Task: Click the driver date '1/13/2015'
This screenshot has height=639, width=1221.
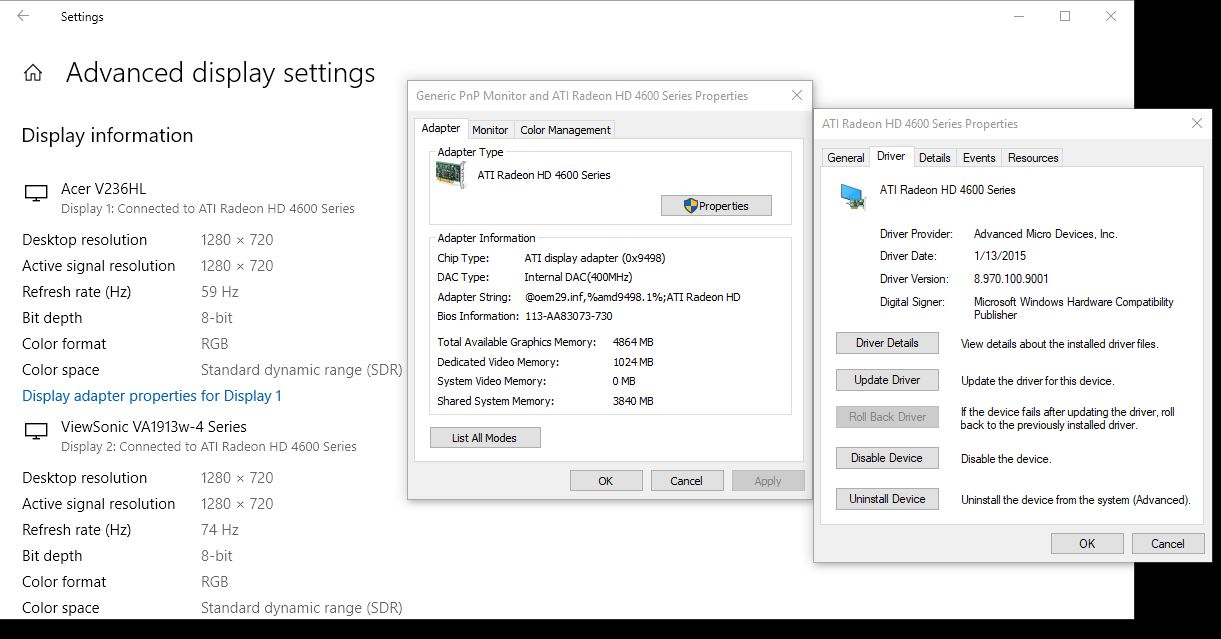Action: tap(998, 256)
